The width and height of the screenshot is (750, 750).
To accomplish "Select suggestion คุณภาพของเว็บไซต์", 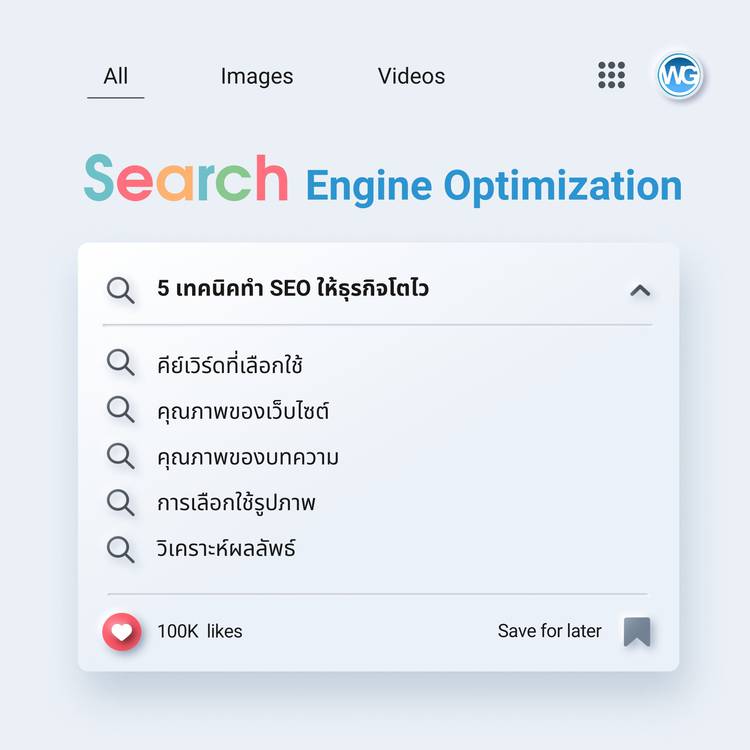I will 243,411.
